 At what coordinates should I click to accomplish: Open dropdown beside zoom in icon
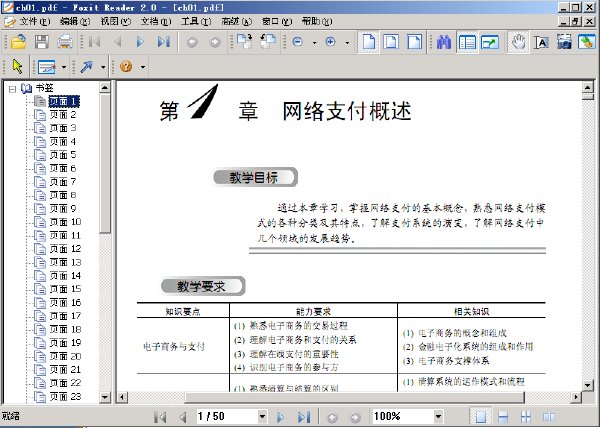pos(347,42)
